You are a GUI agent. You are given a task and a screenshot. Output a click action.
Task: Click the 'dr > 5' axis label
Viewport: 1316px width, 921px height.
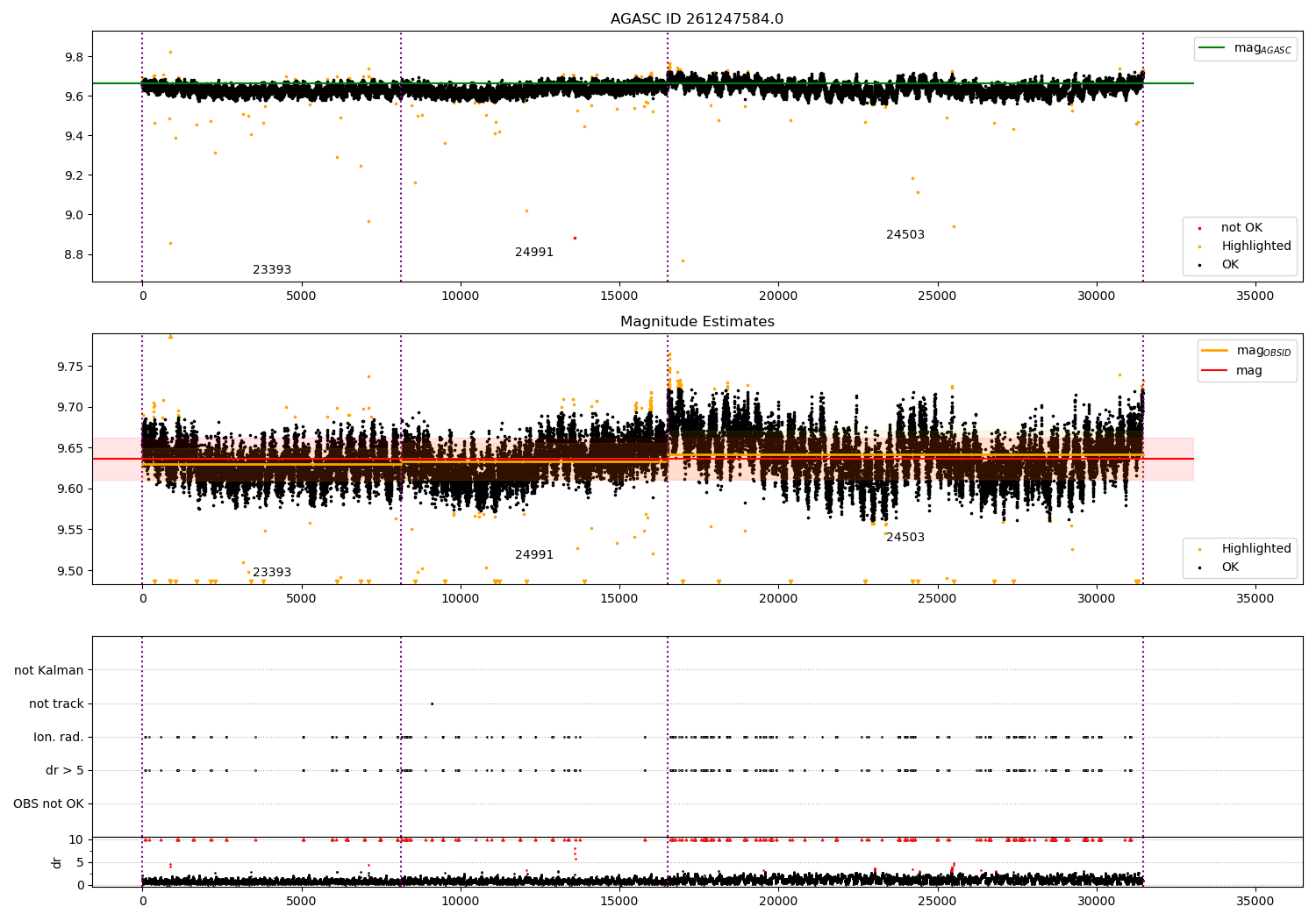(x=65, y=771)
